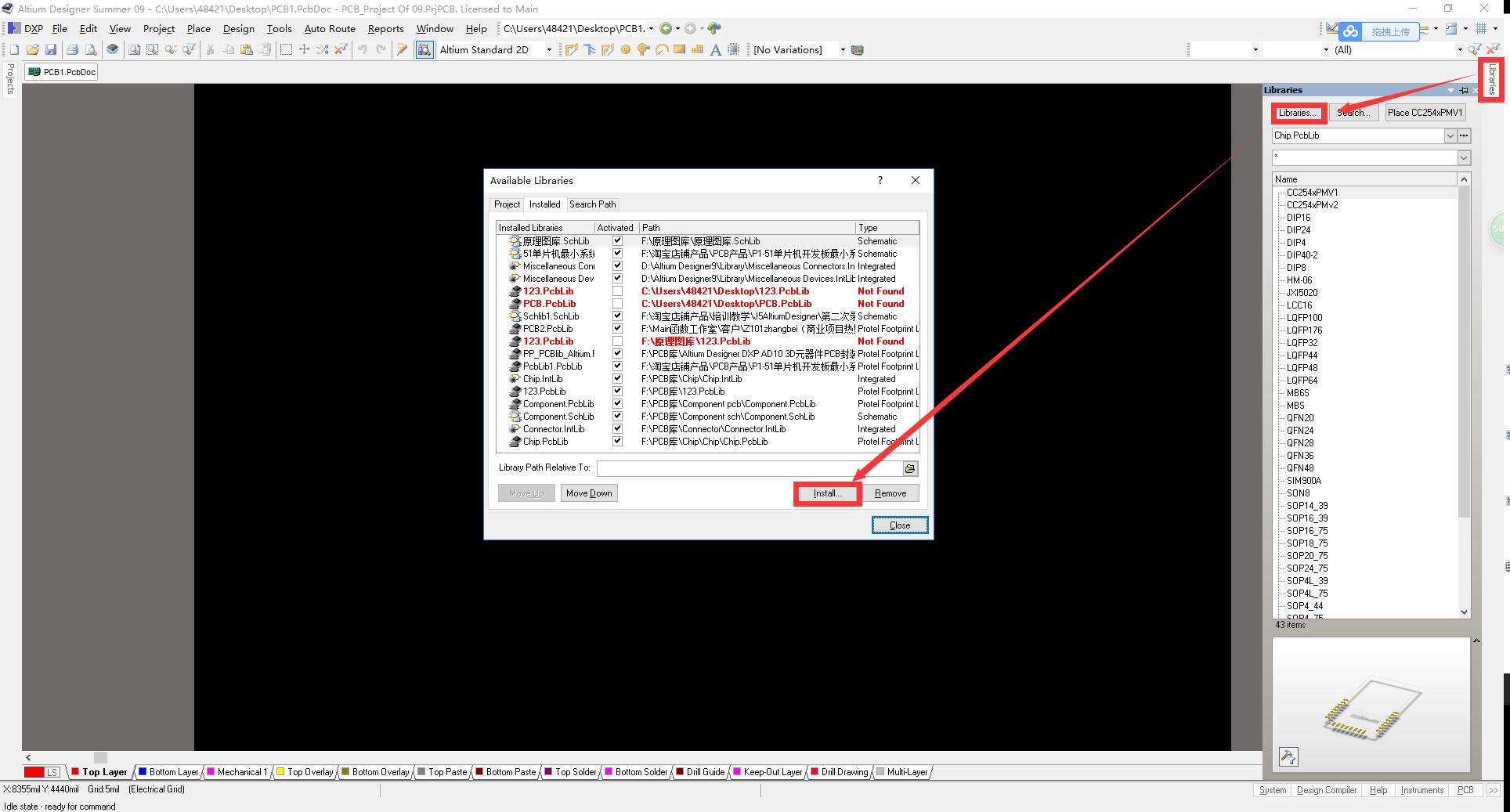Open Libraries panel options dropdown arrow

pos(1450,90)
